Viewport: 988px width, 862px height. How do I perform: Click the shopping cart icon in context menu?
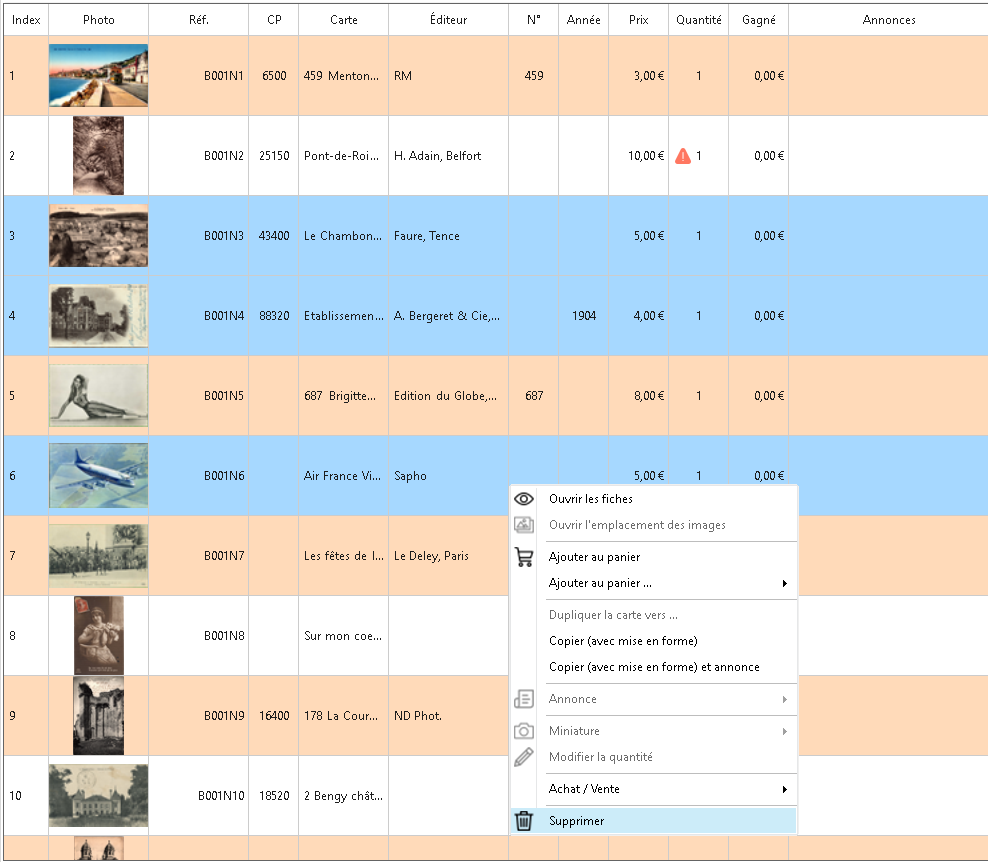pos(523,557)
